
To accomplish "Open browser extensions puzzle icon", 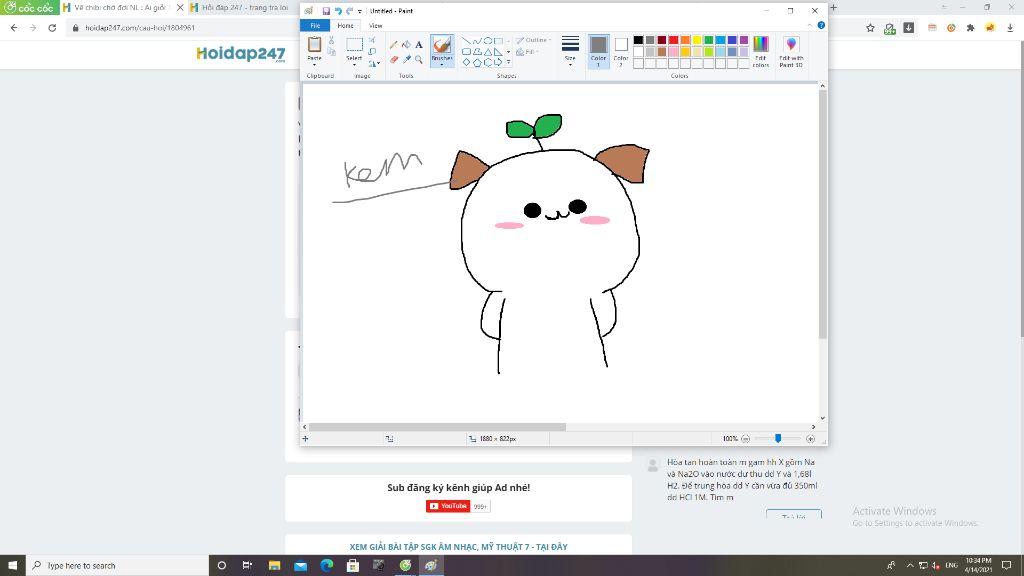I will pos(970,28).
